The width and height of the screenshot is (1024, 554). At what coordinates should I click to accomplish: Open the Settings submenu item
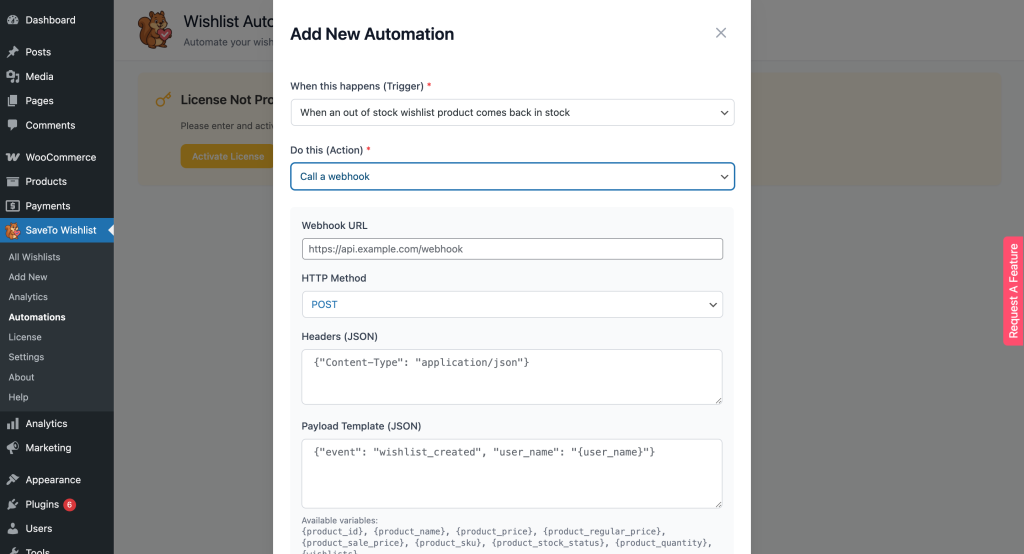[26, 357]
